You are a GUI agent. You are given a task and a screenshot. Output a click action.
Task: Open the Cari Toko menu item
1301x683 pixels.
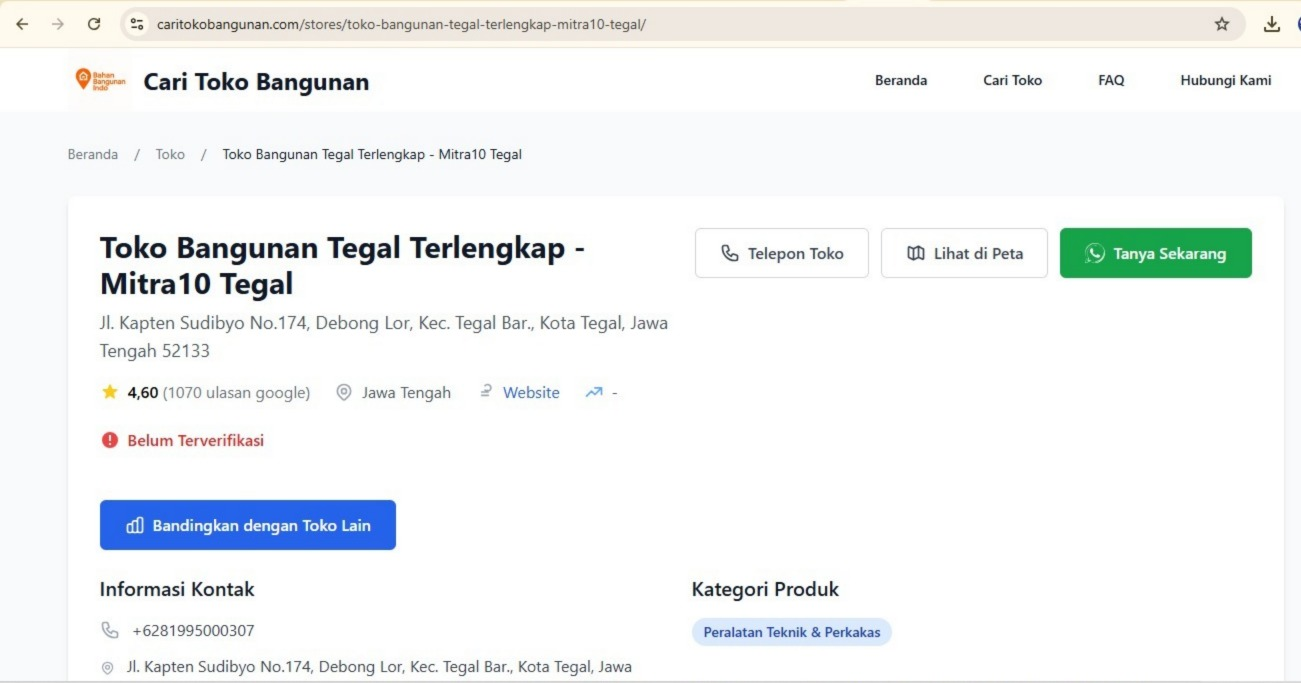[1012, 80]
